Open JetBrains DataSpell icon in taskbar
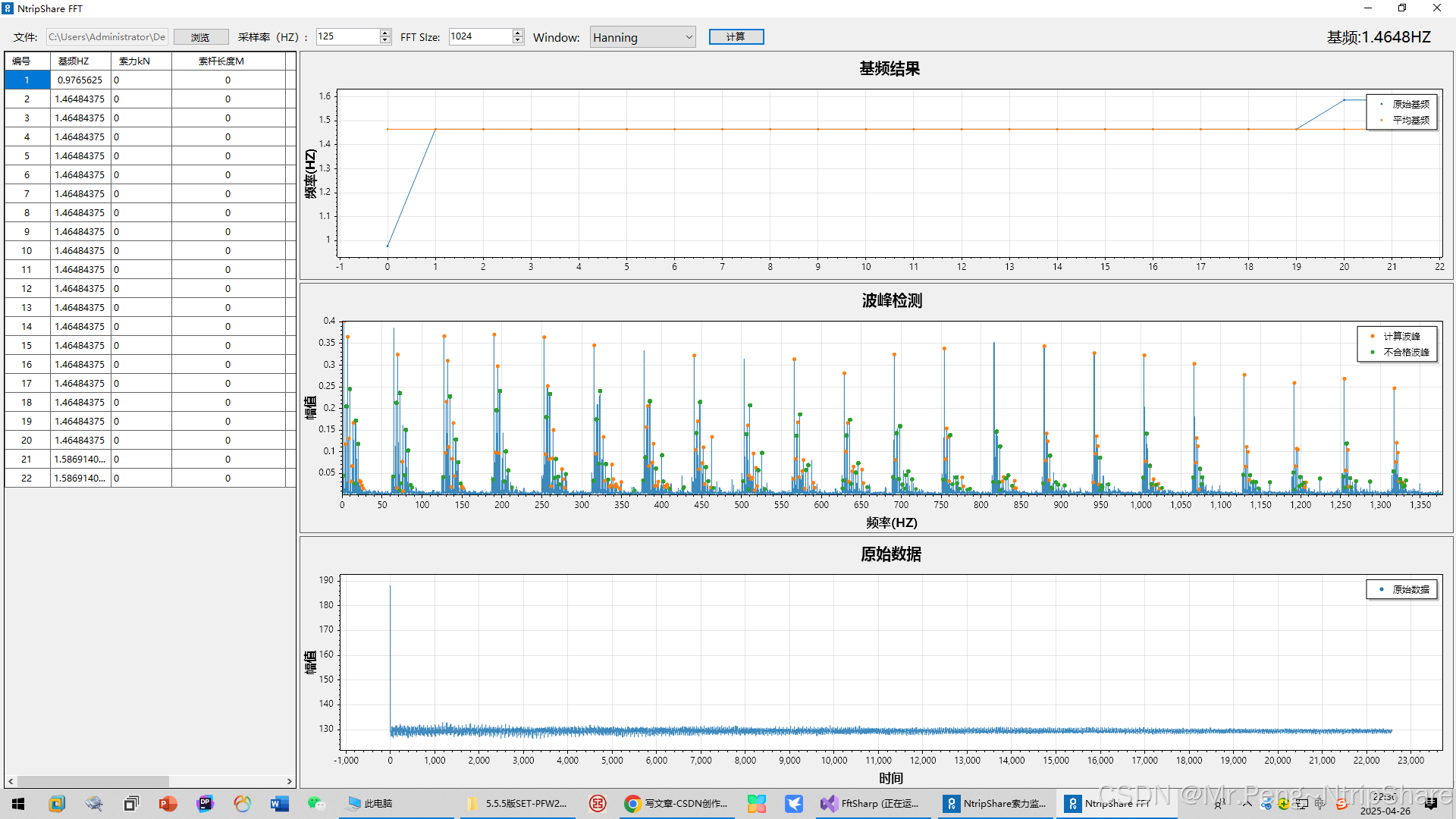The height and width of the screenshot is (819, 1456). [x=205, y=804]
